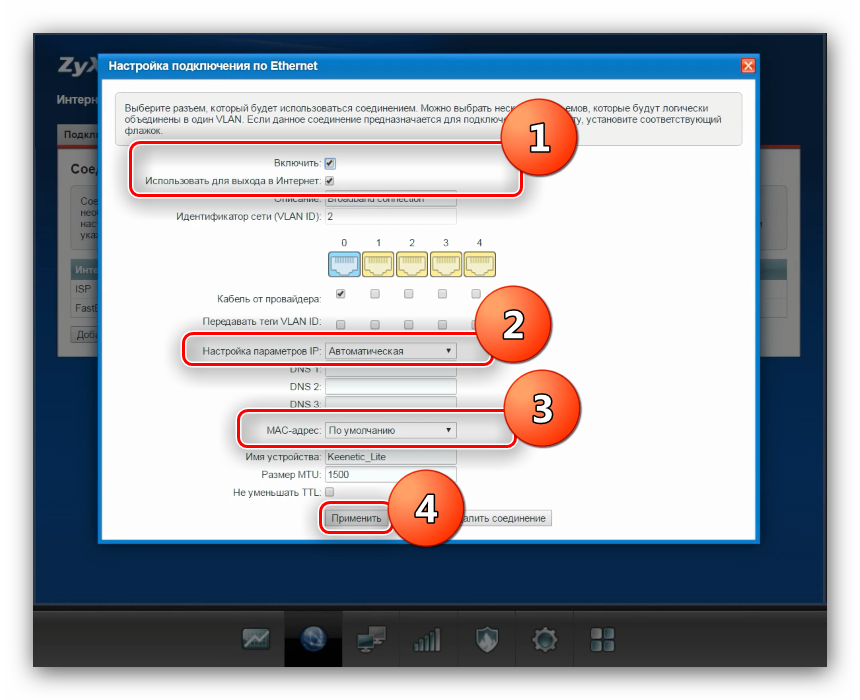Viewport: 860px width, 700px height.
Task: Open the Internet globe section icon
Action: tap(314, 639)
